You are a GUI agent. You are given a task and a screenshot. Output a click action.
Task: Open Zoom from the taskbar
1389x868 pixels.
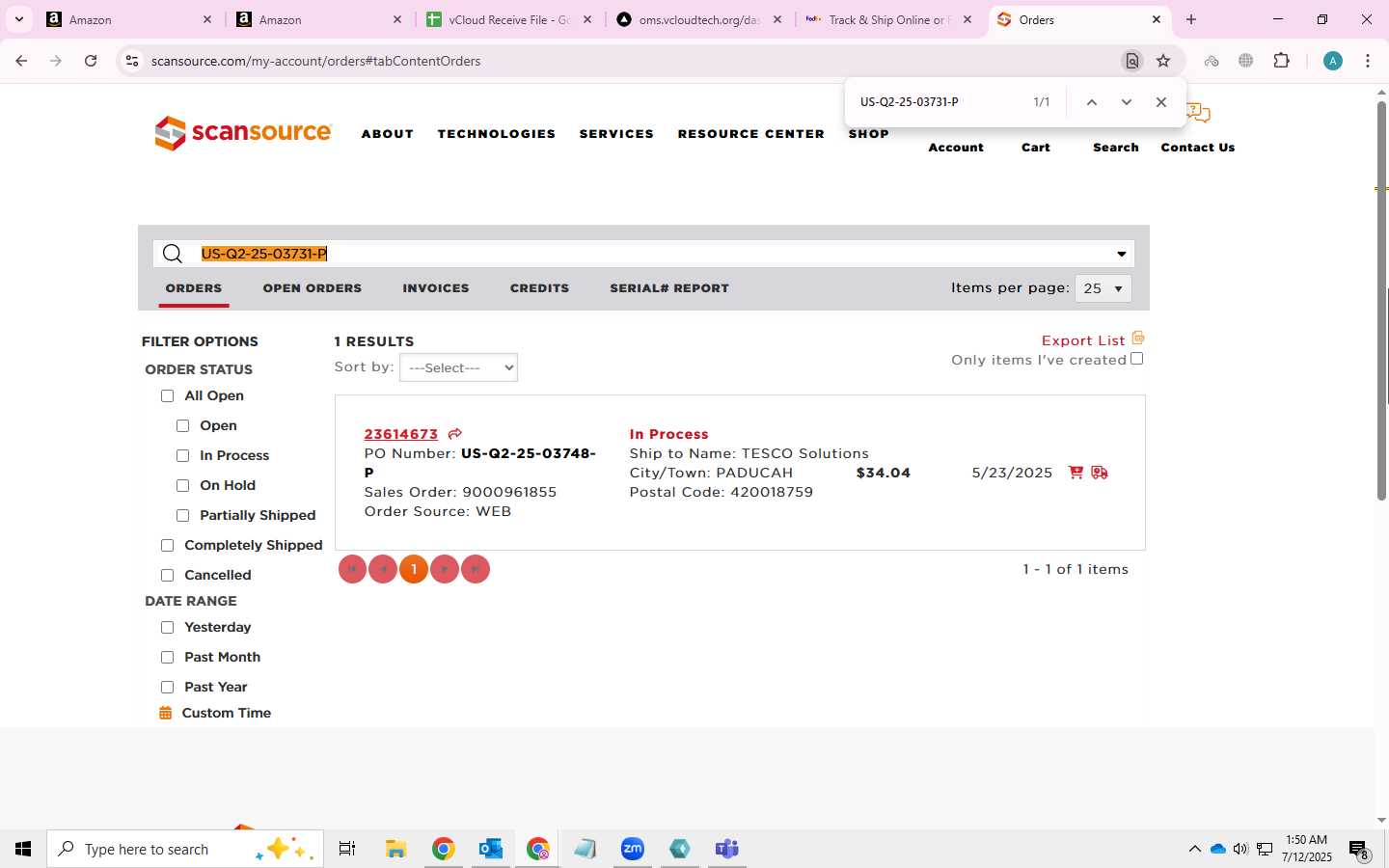(x=633, y=849)
